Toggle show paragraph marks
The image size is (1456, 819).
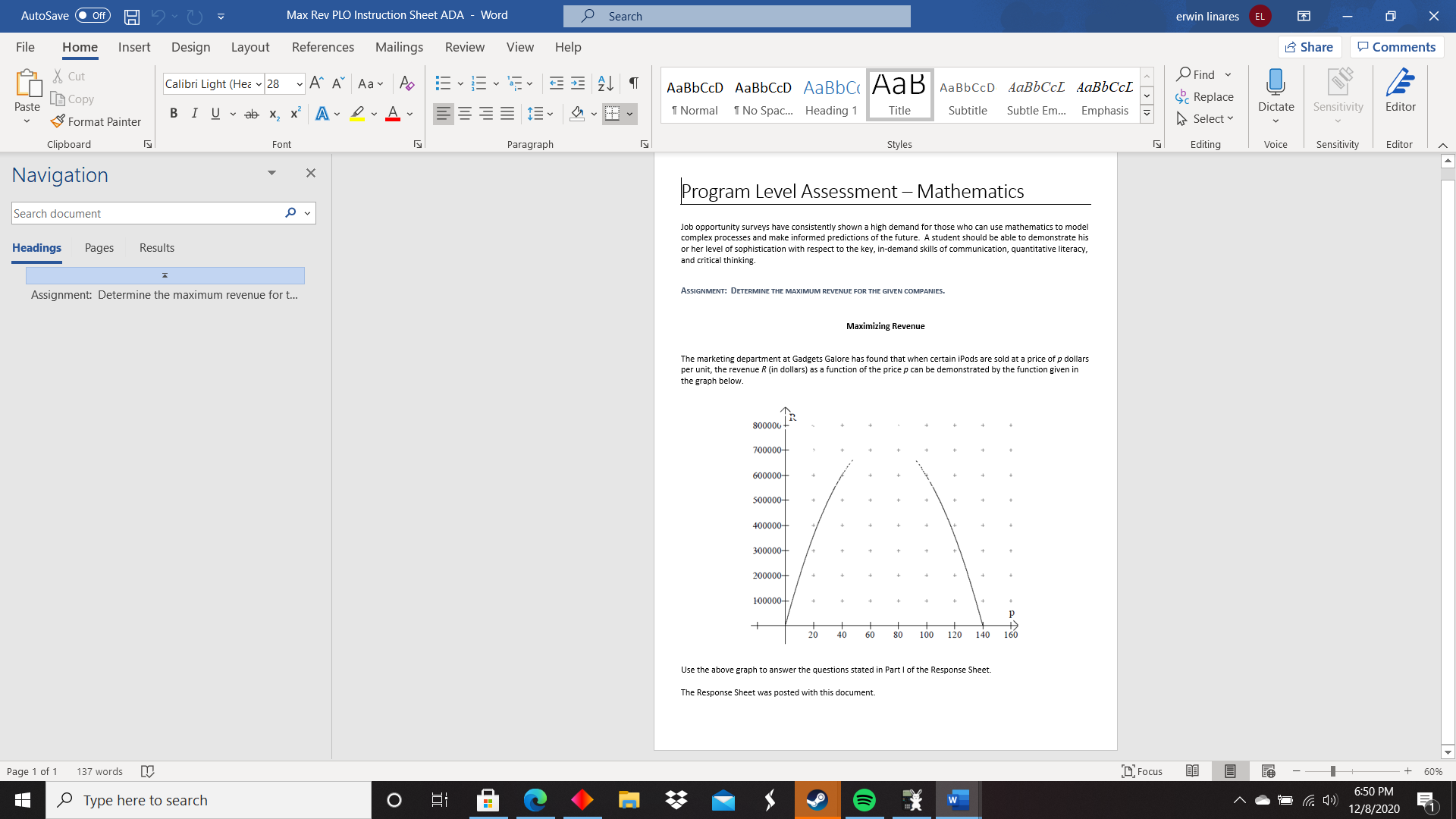[x=633, y=83]
